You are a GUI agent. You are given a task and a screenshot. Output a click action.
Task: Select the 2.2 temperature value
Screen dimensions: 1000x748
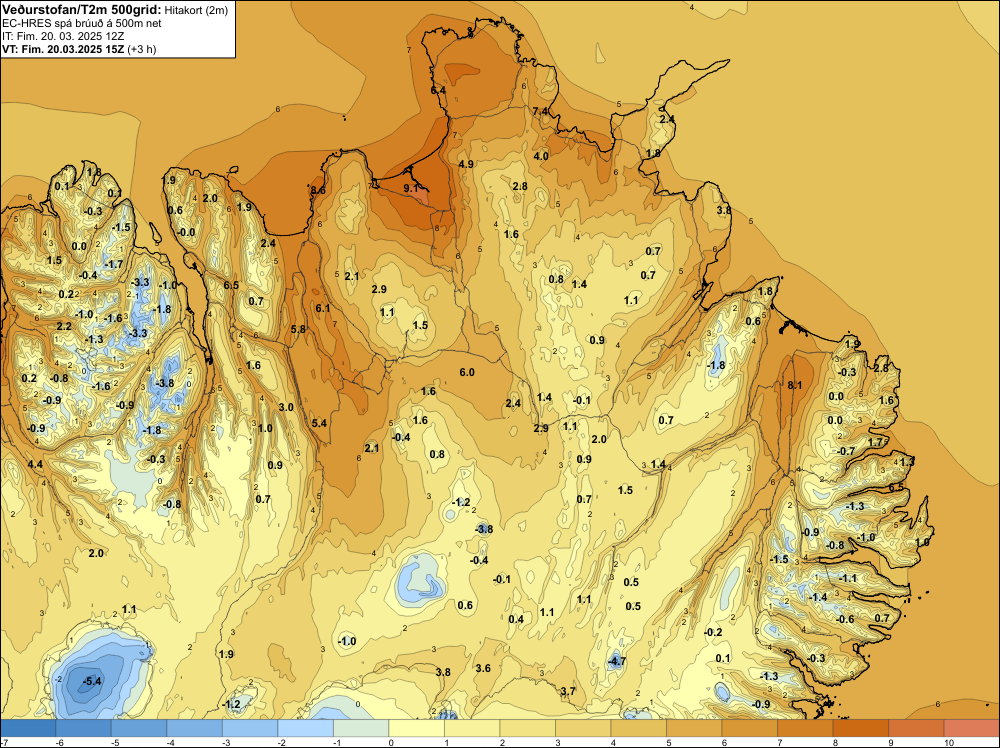[x=64, y=326]
